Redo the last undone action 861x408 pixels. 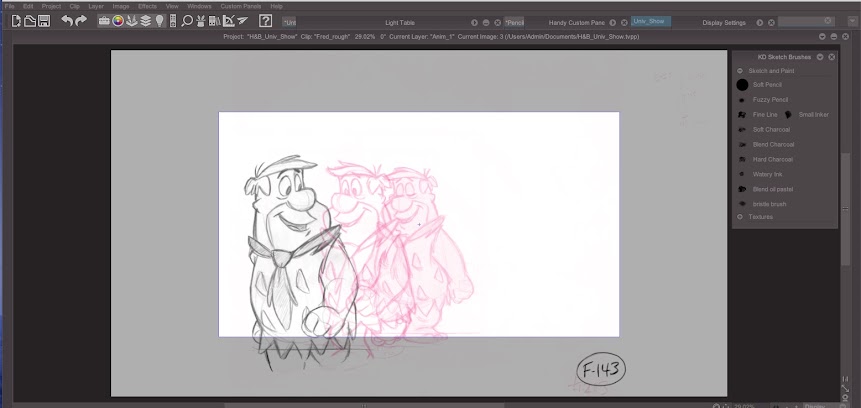coord(81,21)
